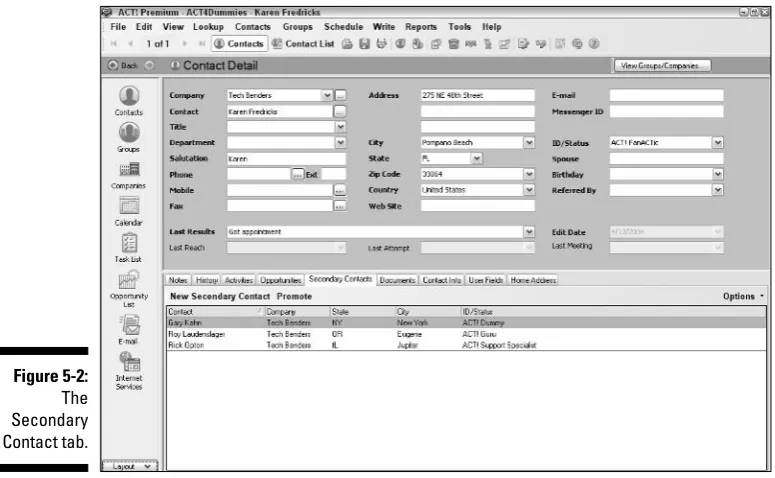The image size is (775, 478).
Task: Click the Help question-mark icon in the toolbar
Action: tap(594, 44)
